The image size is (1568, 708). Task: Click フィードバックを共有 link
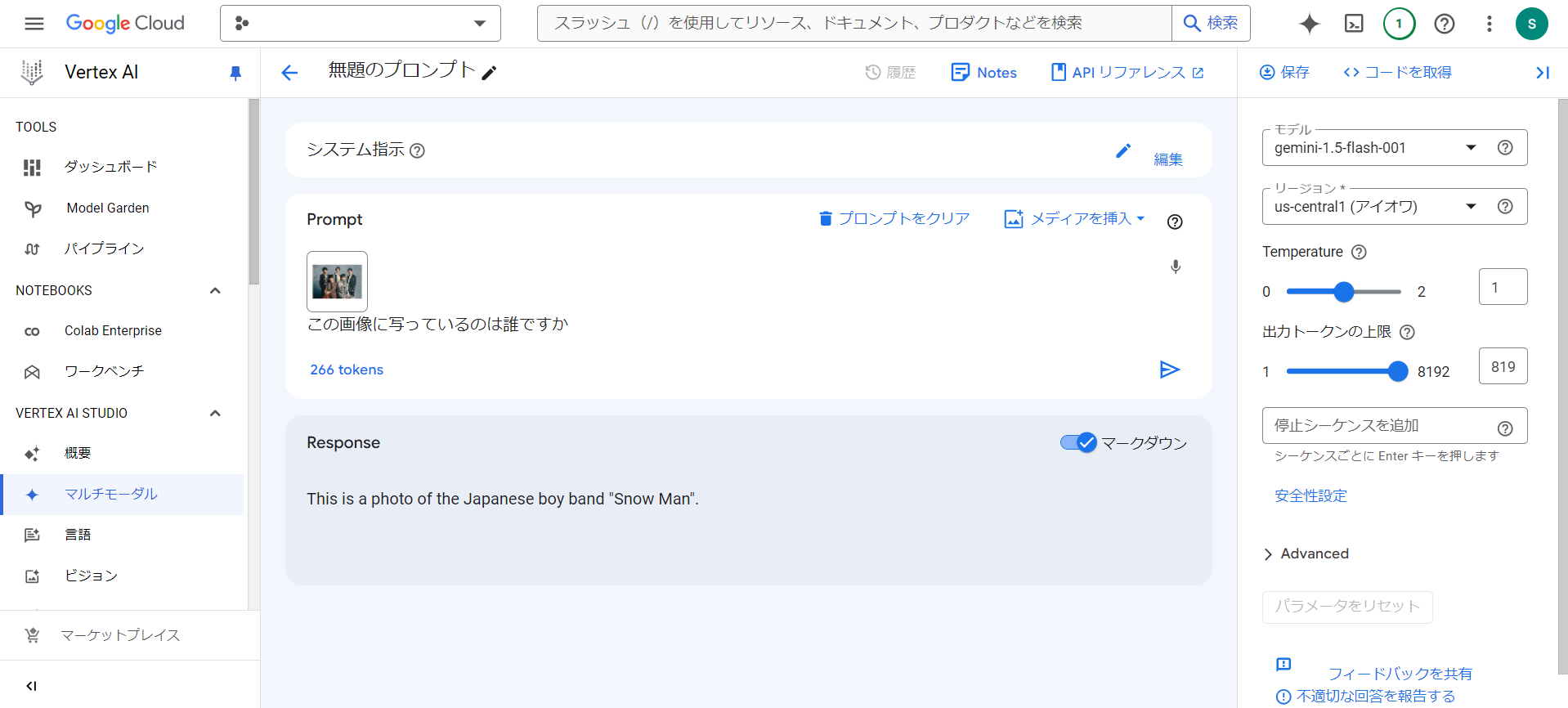click(1400, 674)
